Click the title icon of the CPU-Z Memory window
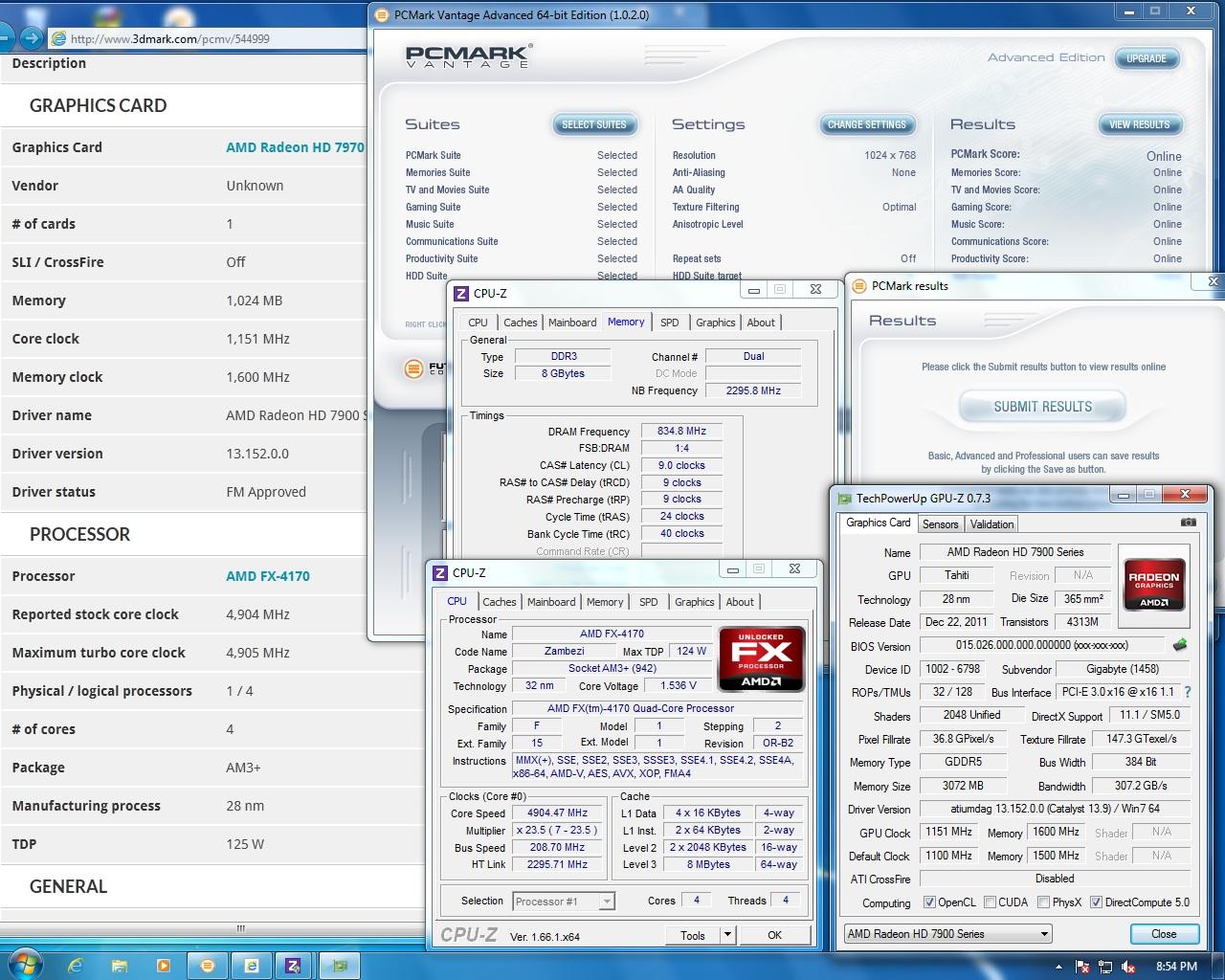 click(x=461, y=294)
